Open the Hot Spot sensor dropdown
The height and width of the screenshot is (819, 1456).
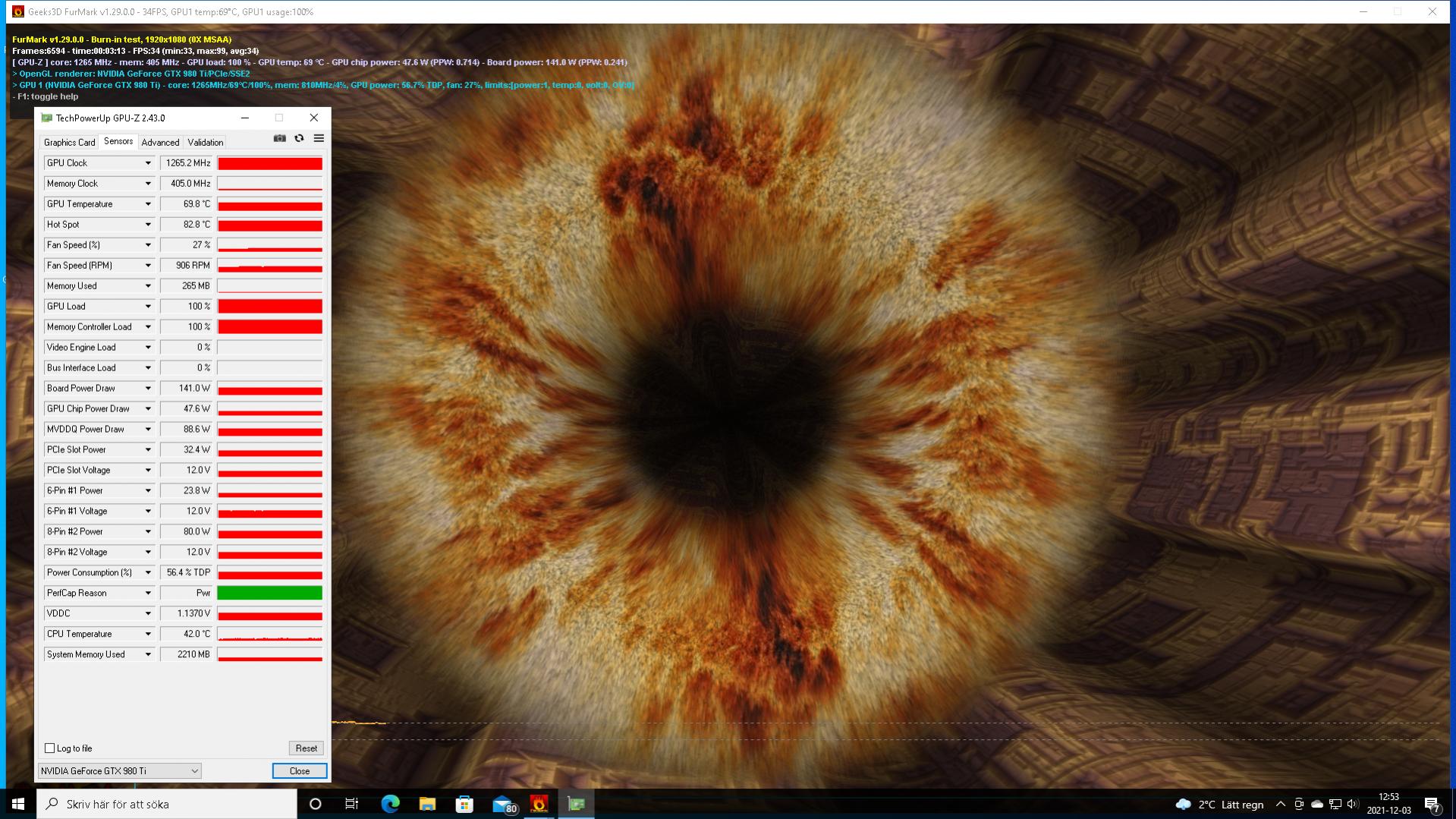148,225
